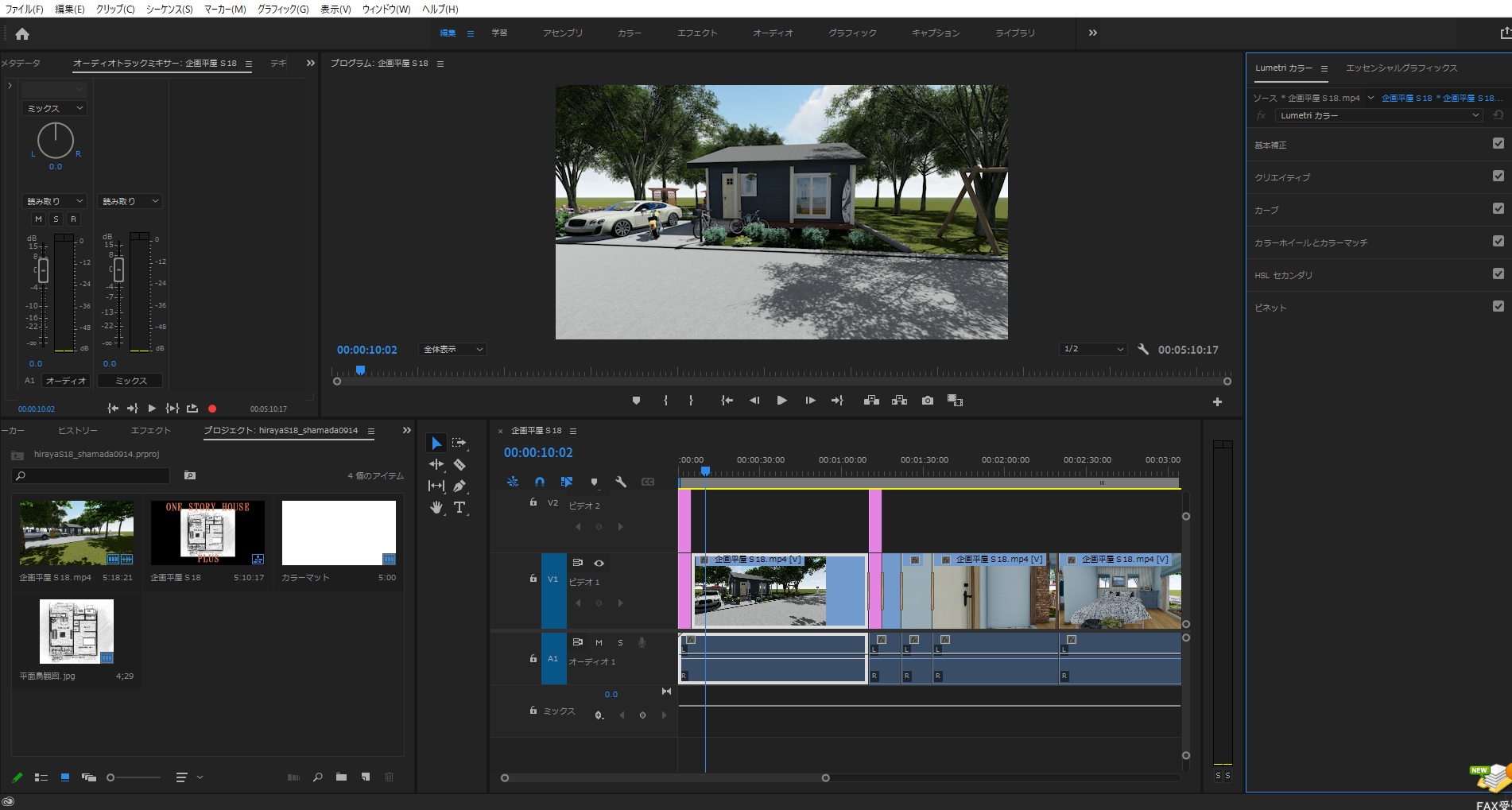Toggle V1 track output eye icon
This screenshot has width=1512, height=810.
point(599,563)
